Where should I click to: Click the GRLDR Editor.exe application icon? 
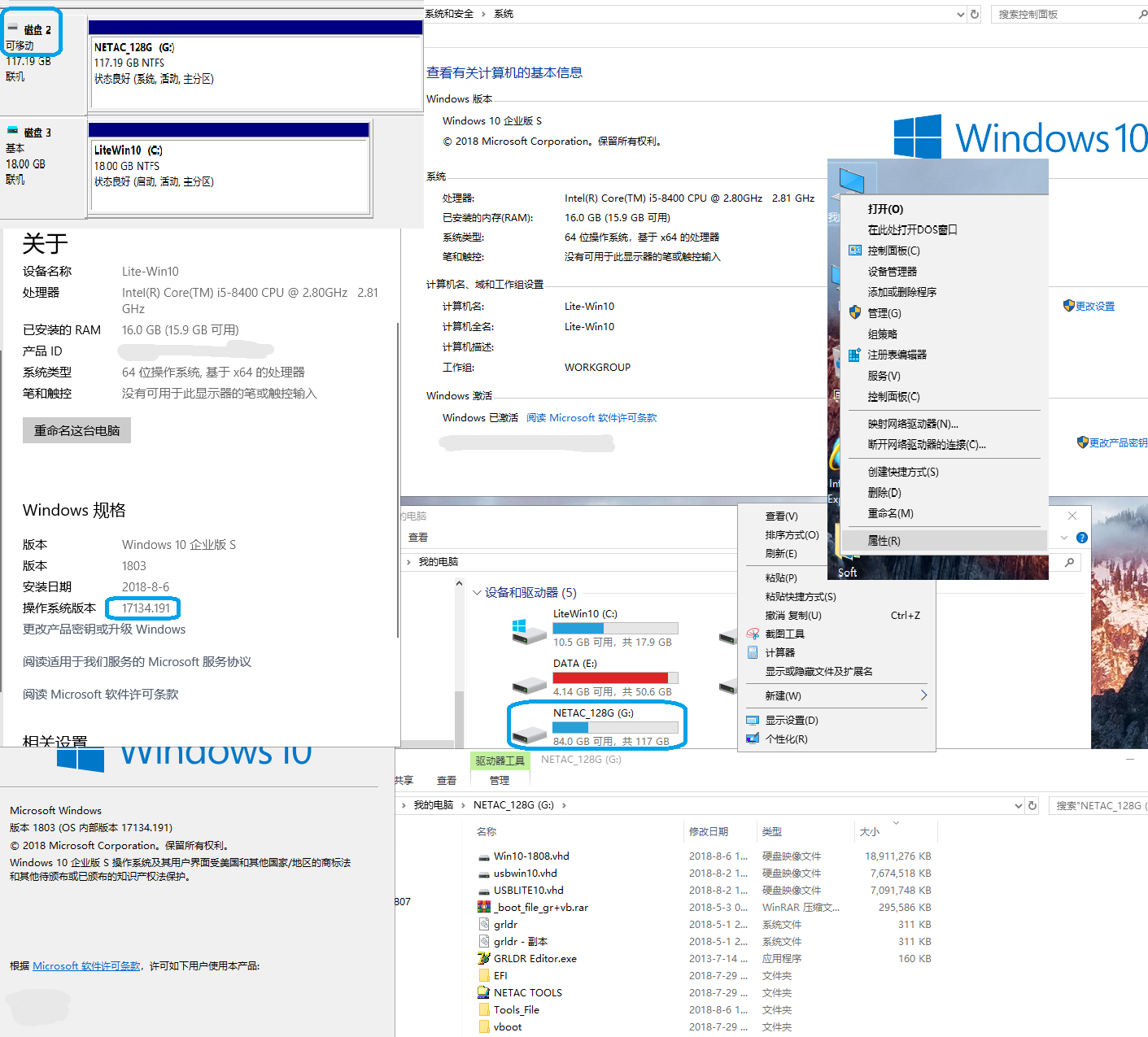click(484, 959)
